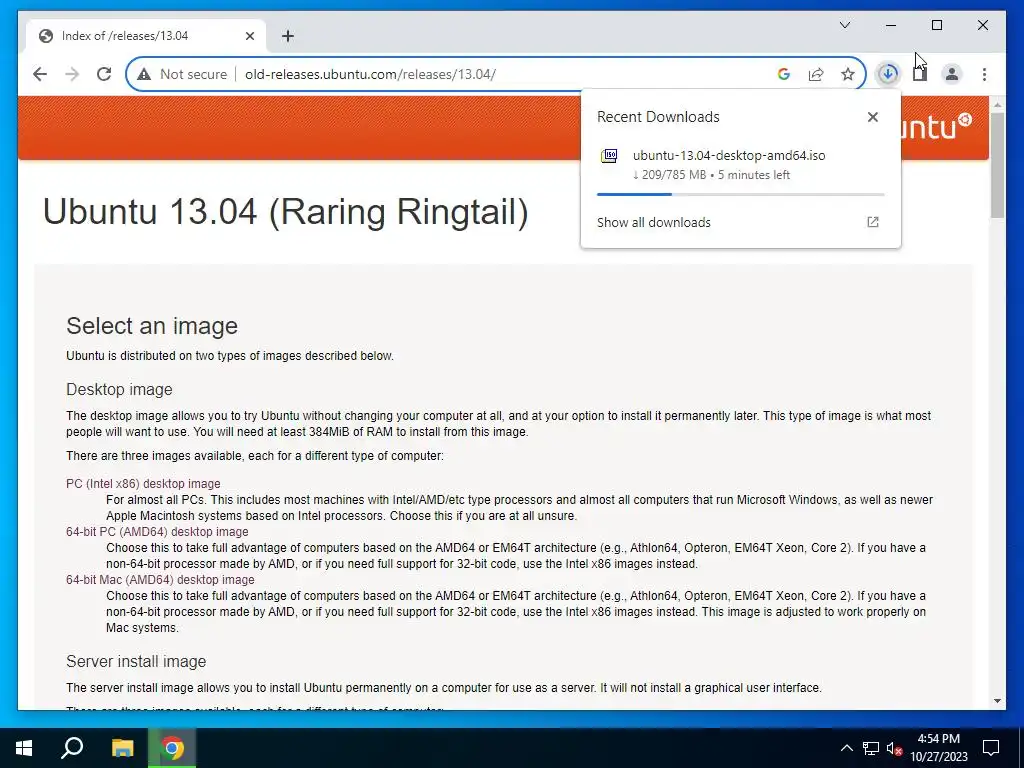Click the Ubuntu 13.04 (Raring Ringtail) heading

coord(285,212)
